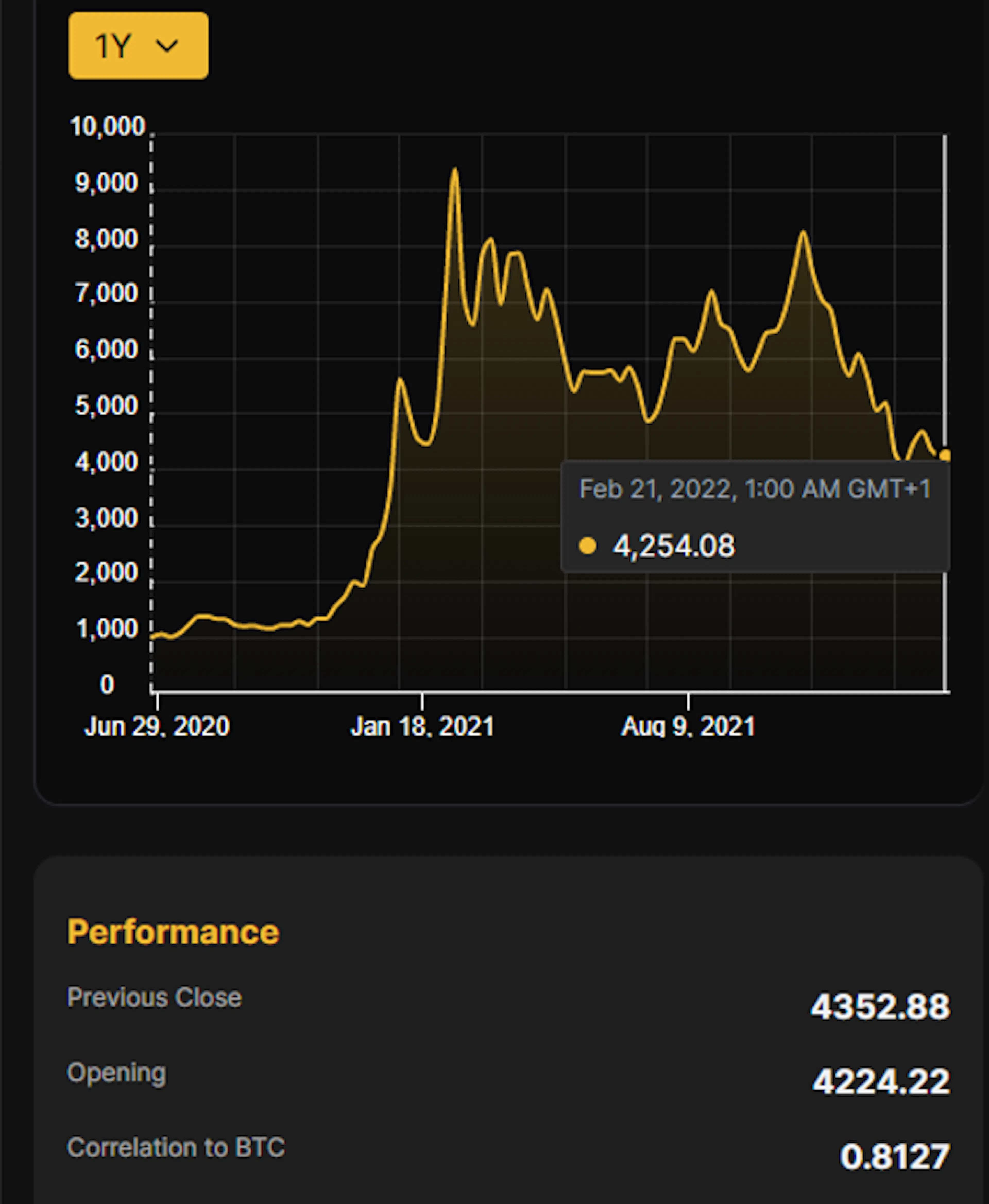The width and height of the screenshot is (989, 1204).
Task: Click the Correlation to BTC label
Action: pyautogui.click(x=176, y=1148)
